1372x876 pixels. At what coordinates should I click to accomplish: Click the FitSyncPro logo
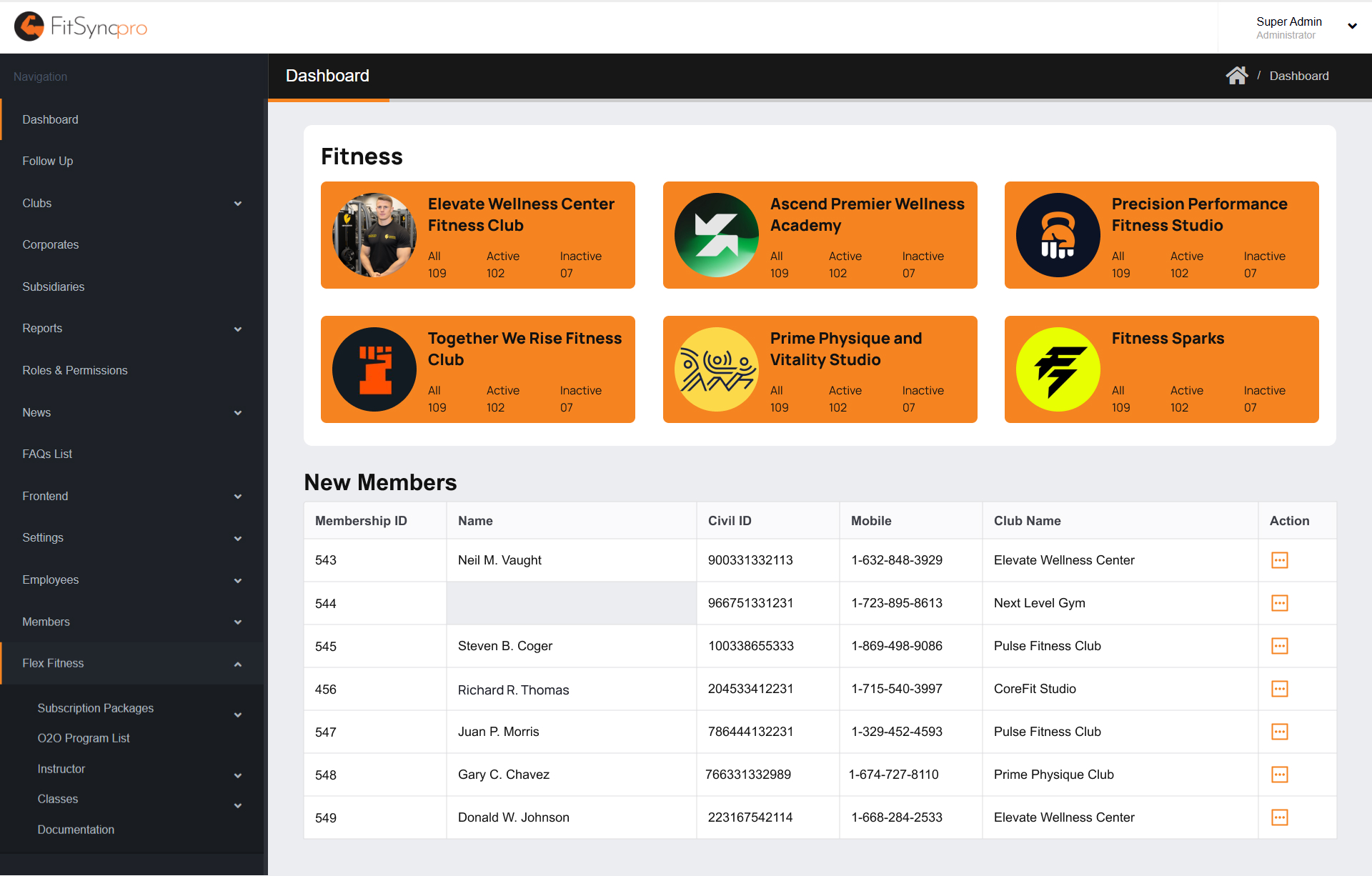pos(81,27)
